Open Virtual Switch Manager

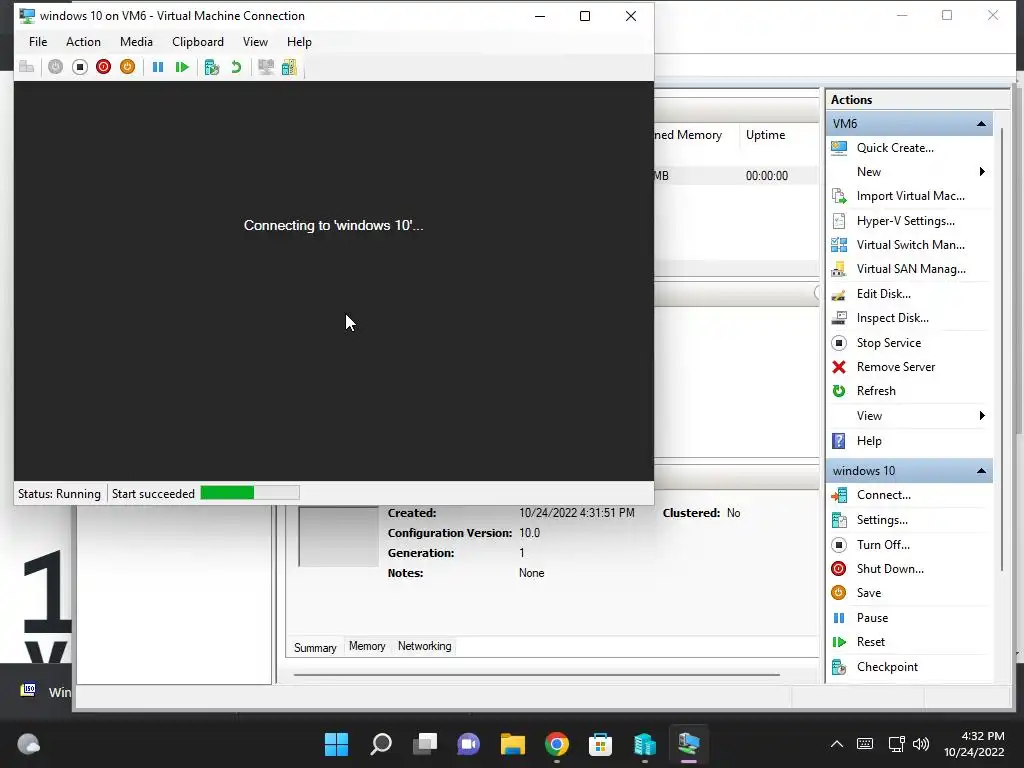tap(910, 245)
